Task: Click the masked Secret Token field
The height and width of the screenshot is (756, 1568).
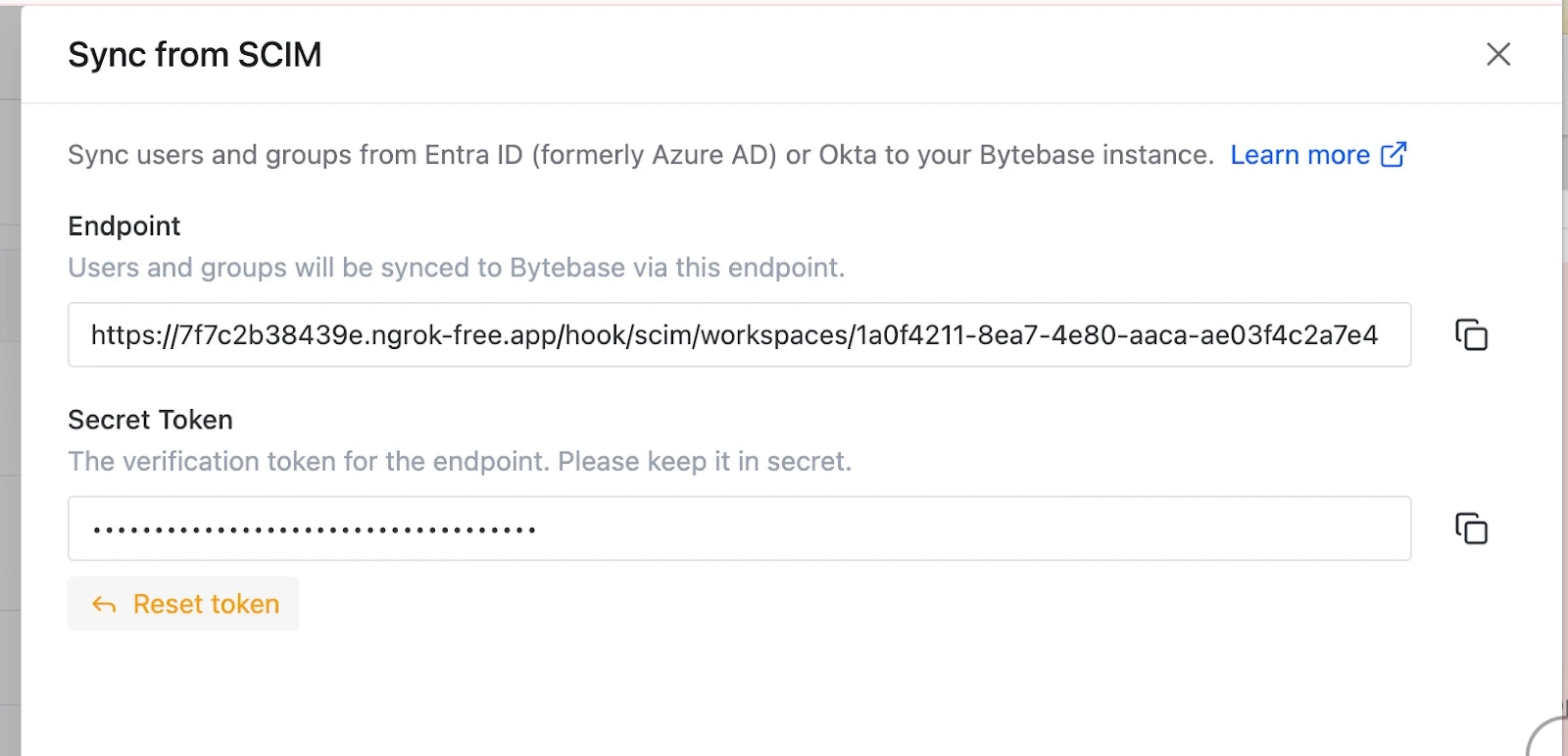Action: pos(738,529)
